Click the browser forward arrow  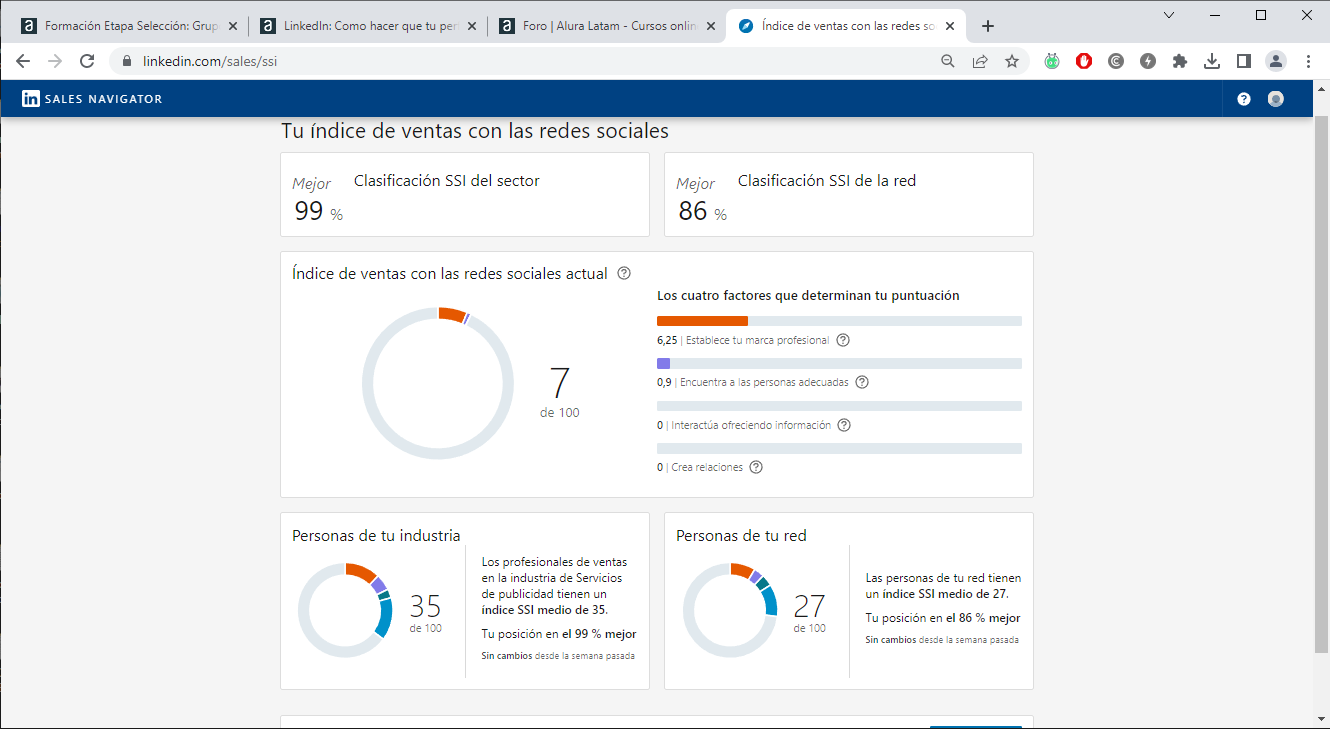click(x=55, y=61)
